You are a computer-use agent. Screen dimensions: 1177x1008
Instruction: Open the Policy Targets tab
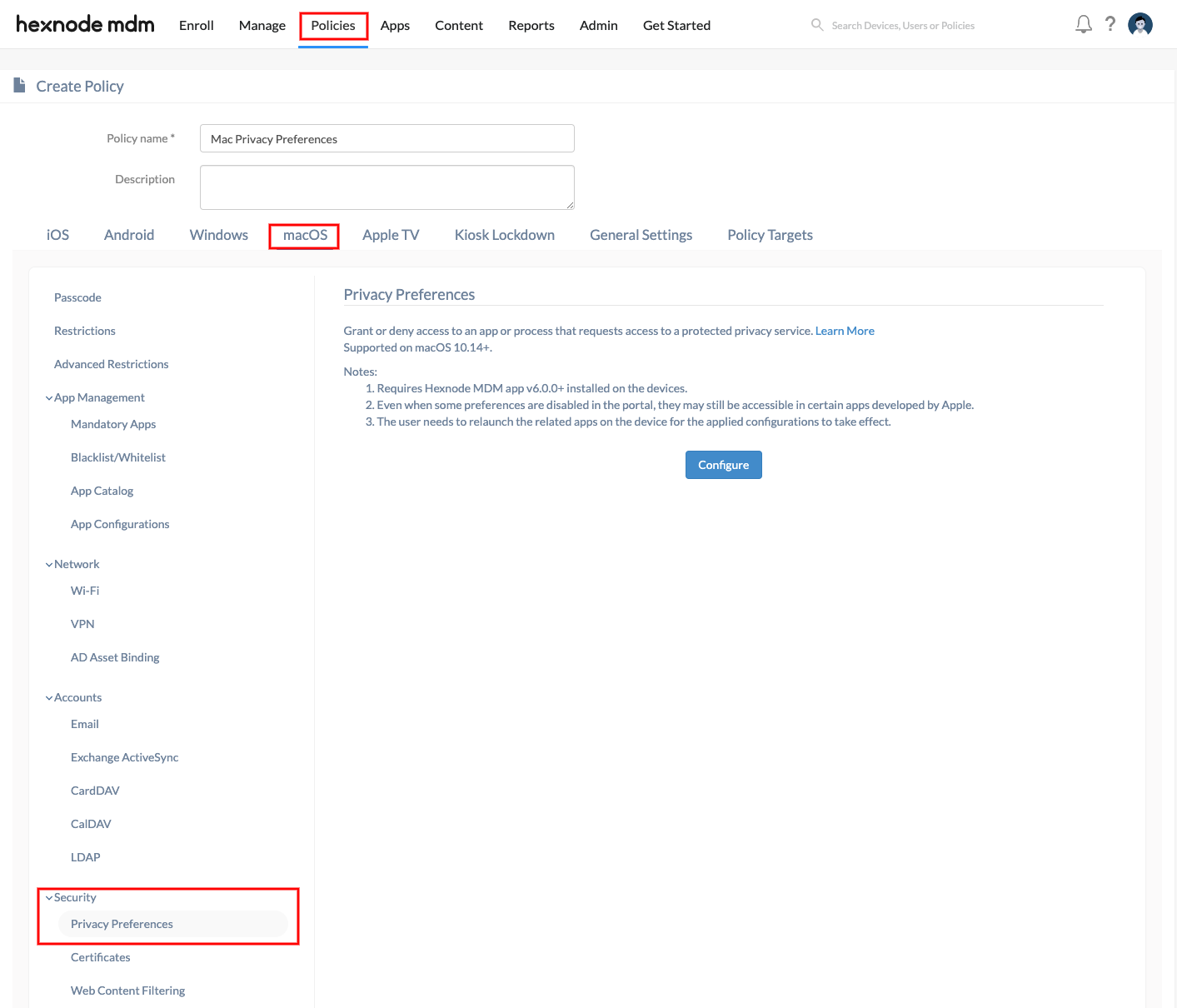pos(771,235)
